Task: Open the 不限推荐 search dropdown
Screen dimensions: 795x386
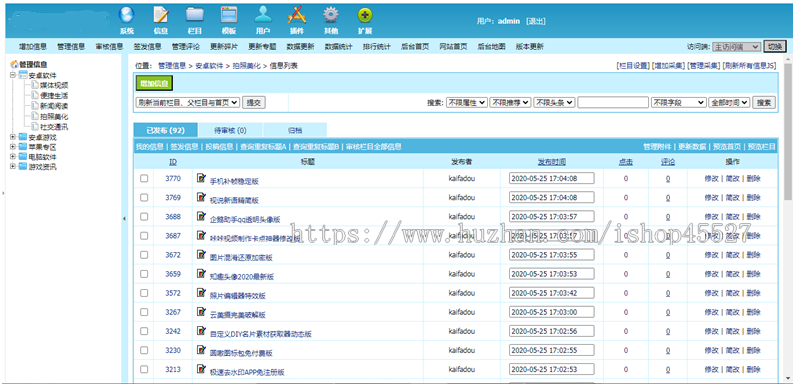Action: click(510, 102)
